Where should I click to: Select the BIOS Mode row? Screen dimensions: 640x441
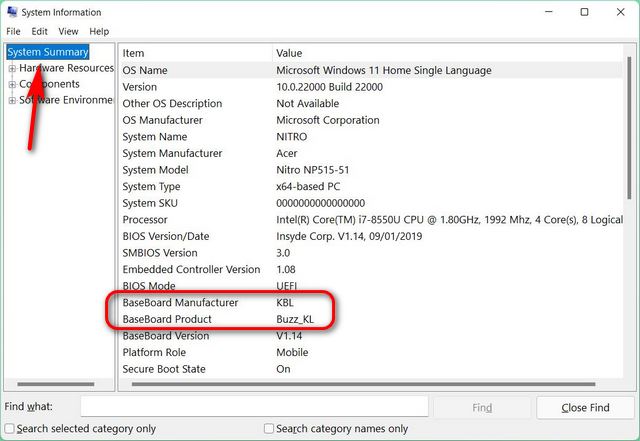(371, 286)
